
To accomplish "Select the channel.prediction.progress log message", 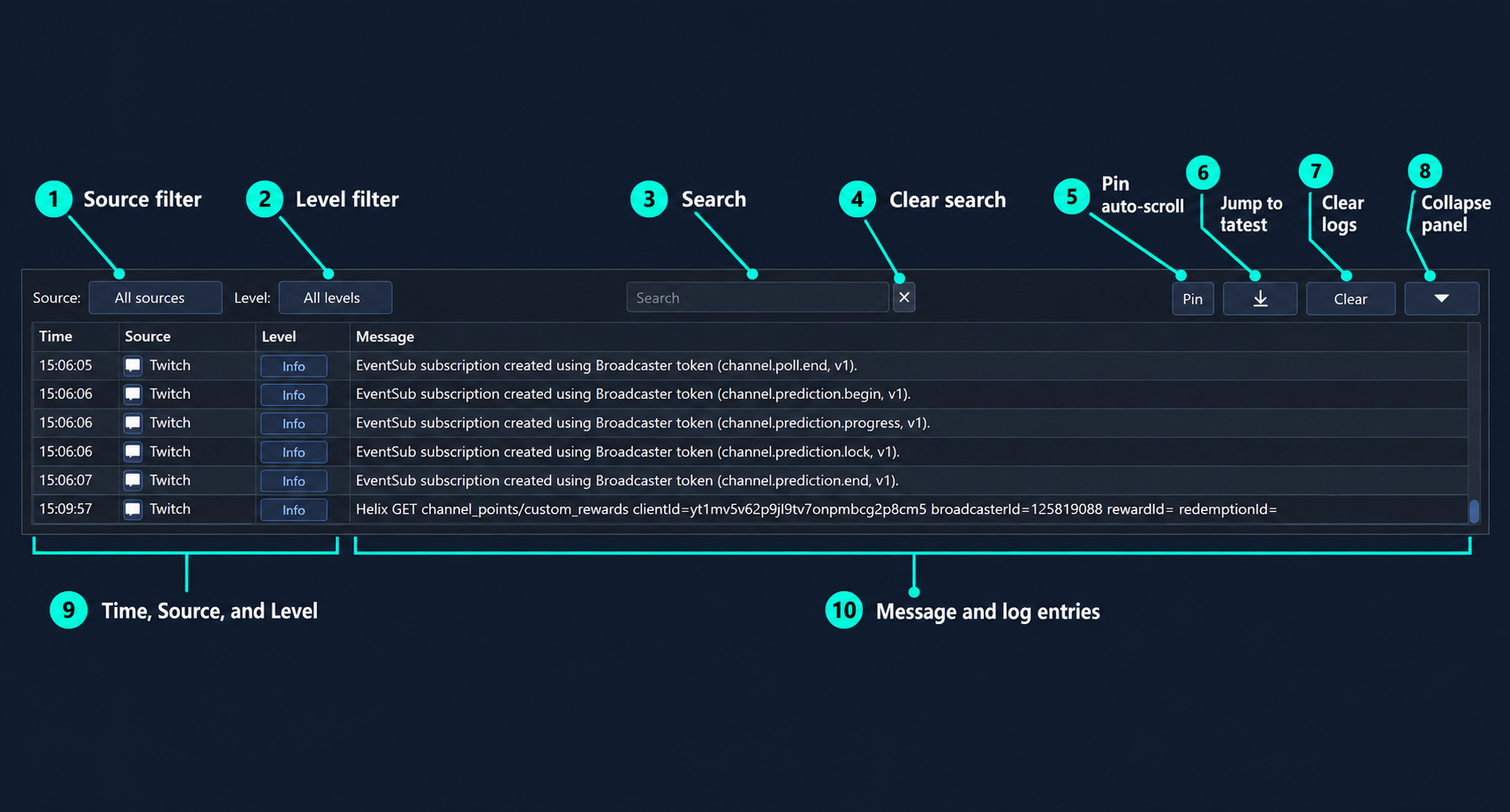I will (x=643, y=423).
